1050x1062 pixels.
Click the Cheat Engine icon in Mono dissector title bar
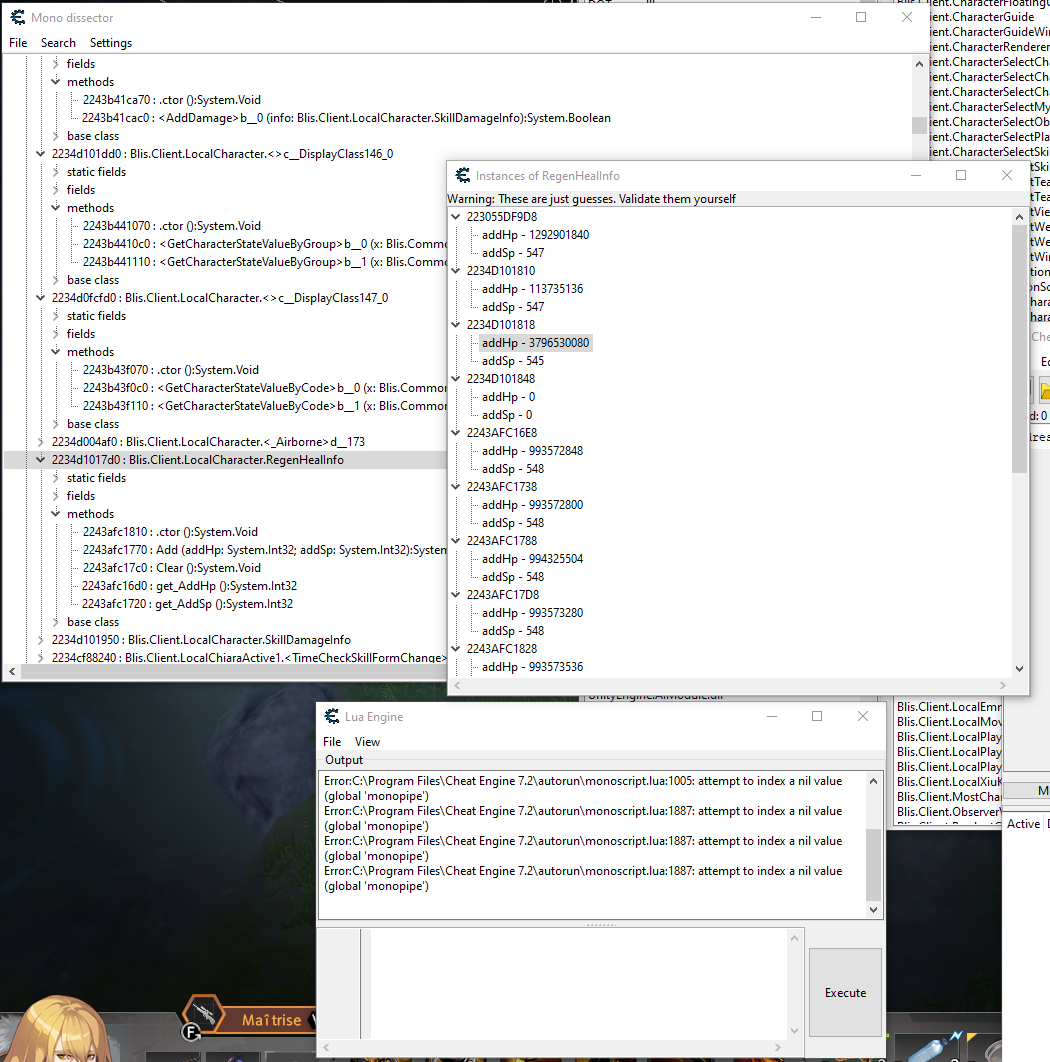tap(17, 17)
